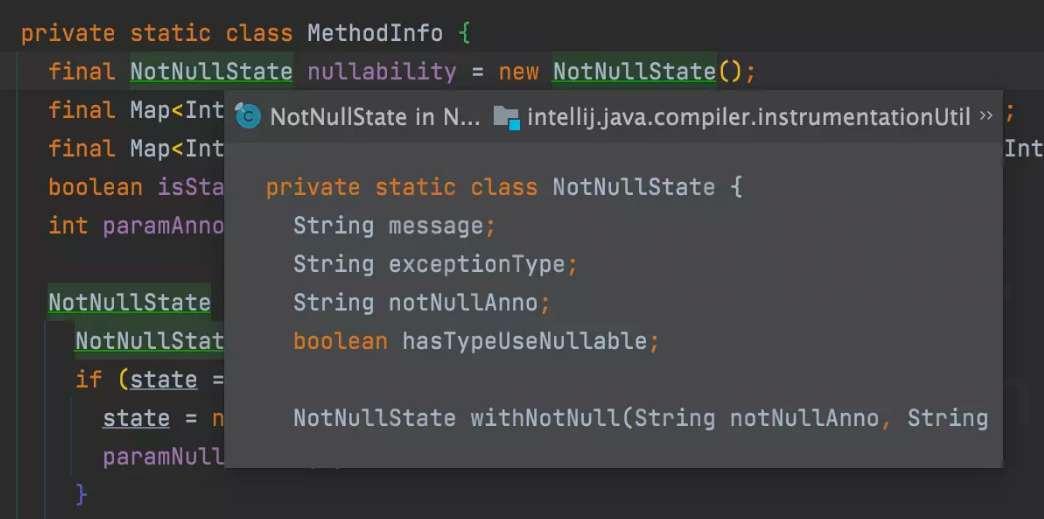Click the boolean keyword before hasTypeUseNullable

[x=340, y=341]
